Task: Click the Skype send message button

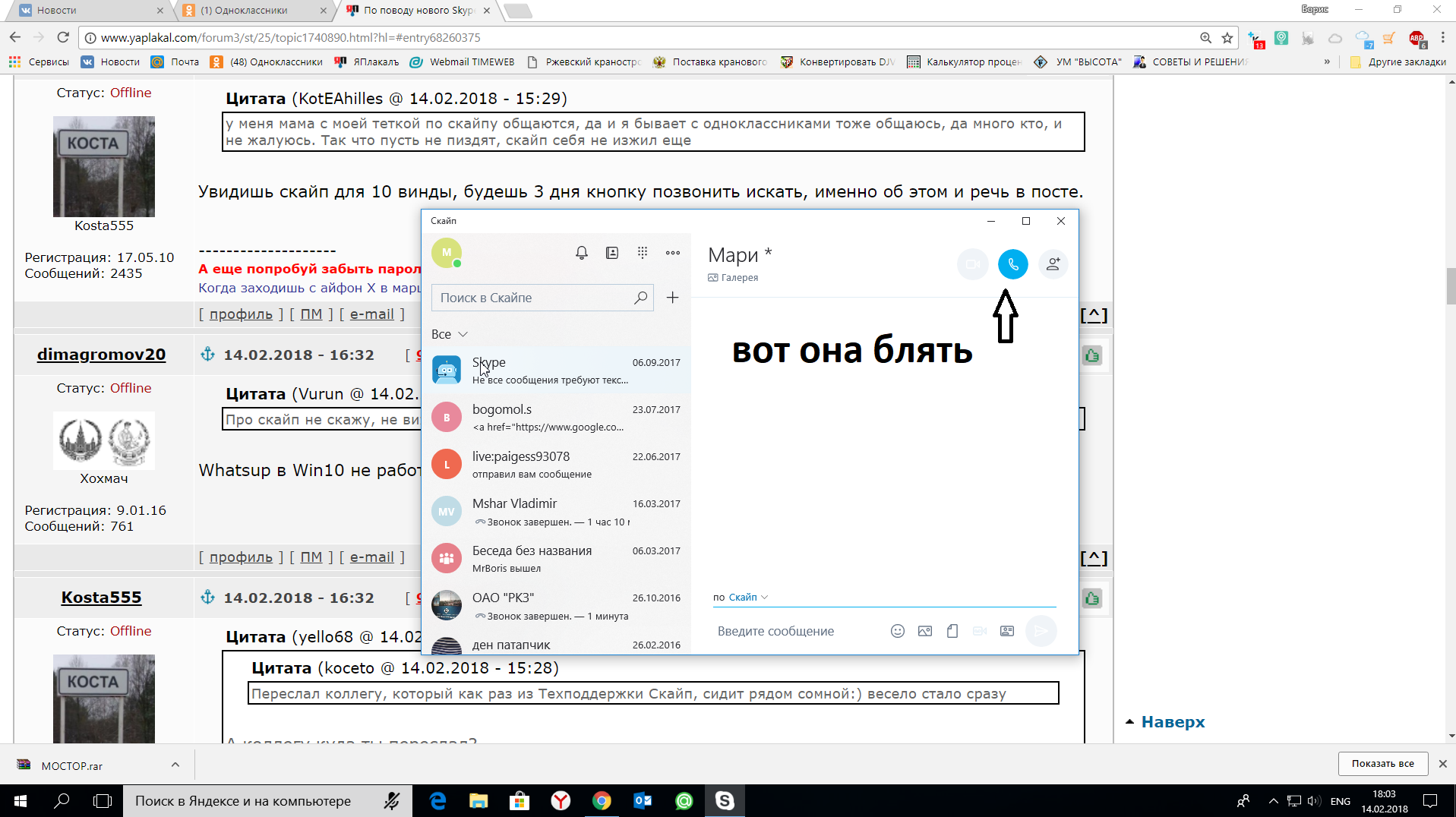Action: 1041,631
